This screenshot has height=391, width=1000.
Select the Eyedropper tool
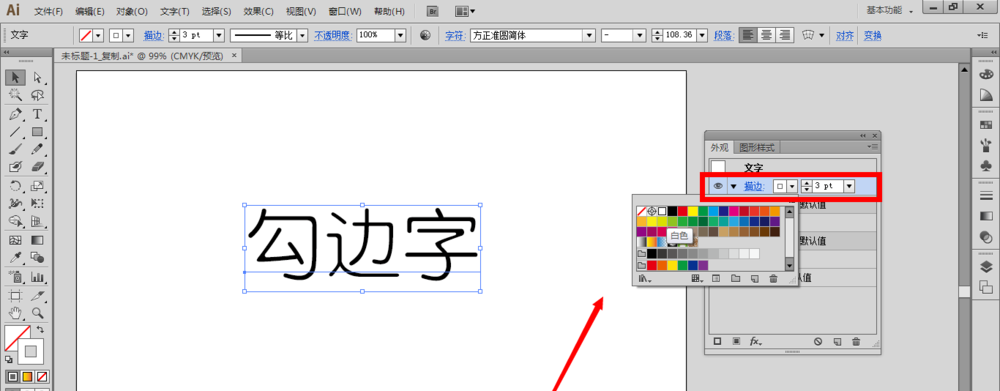16,258
